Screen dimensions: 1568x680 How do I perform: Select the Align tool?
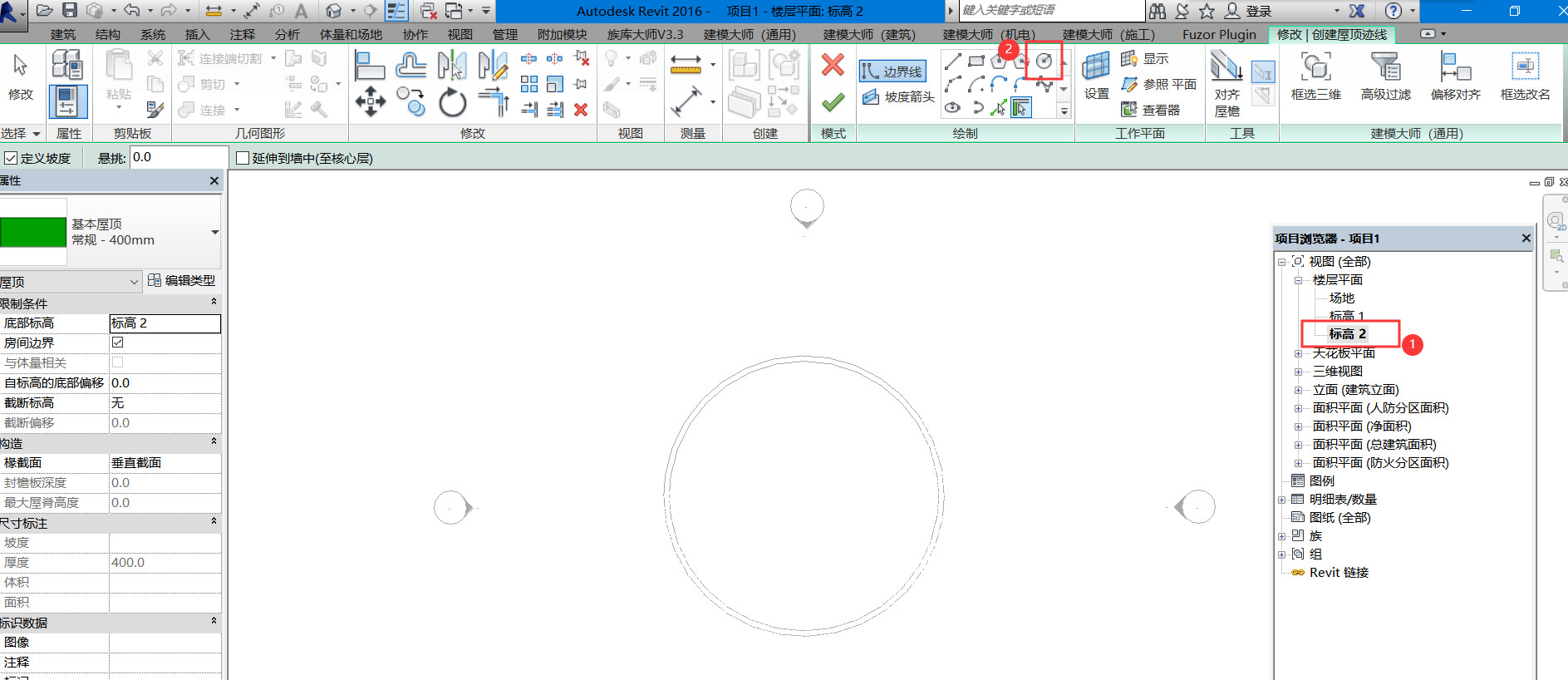coord(370,65)
